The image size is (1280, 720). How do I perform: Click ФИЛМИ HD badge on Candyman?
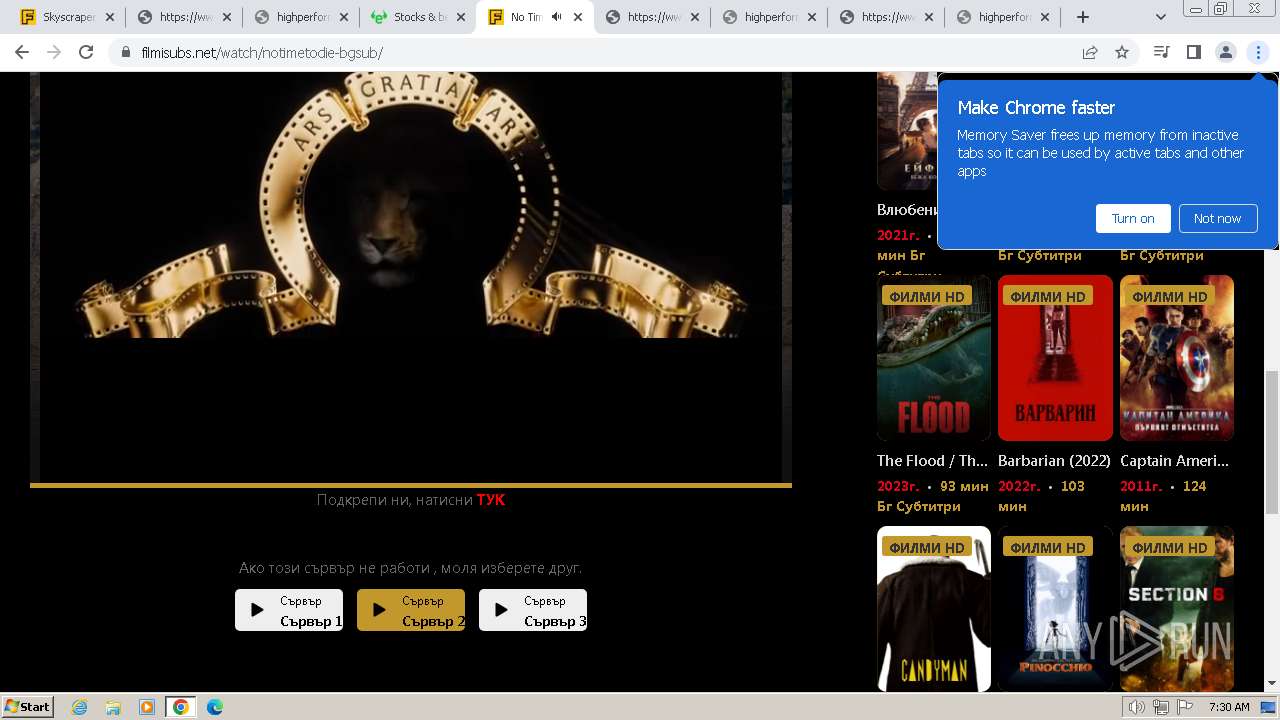tap(926, 547)
